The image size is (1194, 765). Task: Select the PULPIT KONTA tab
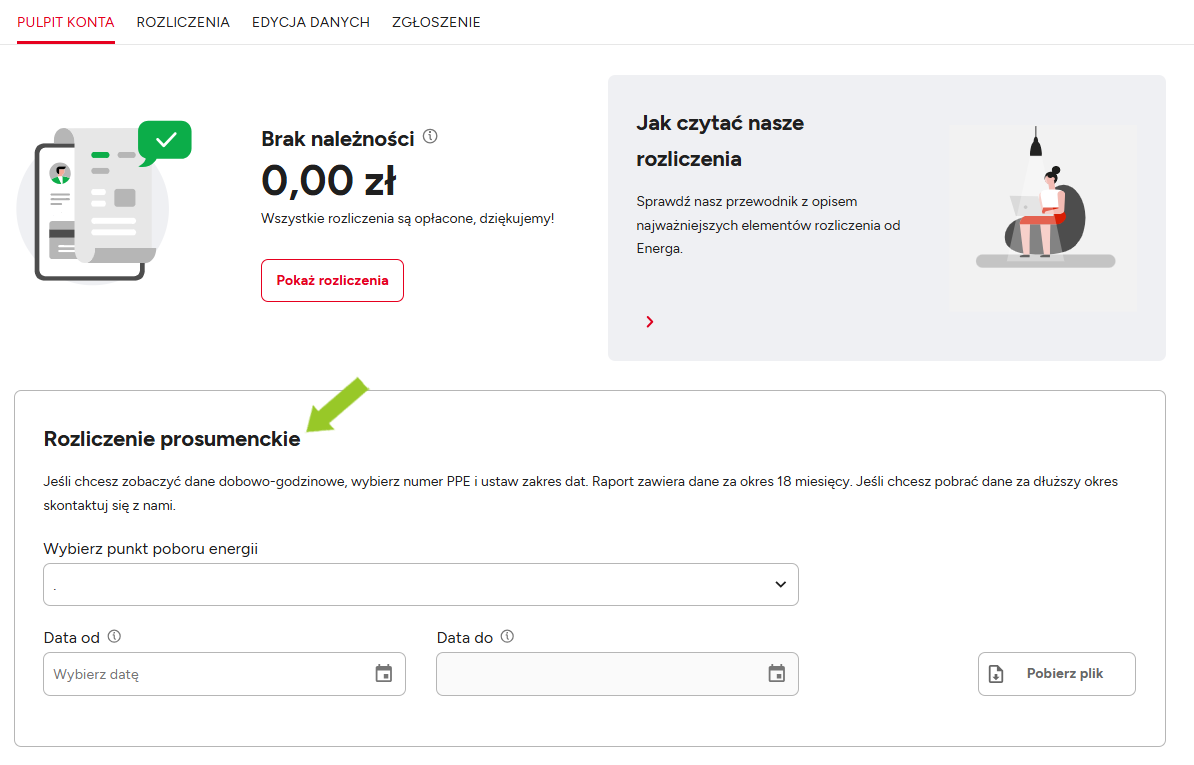click(66, 22)
